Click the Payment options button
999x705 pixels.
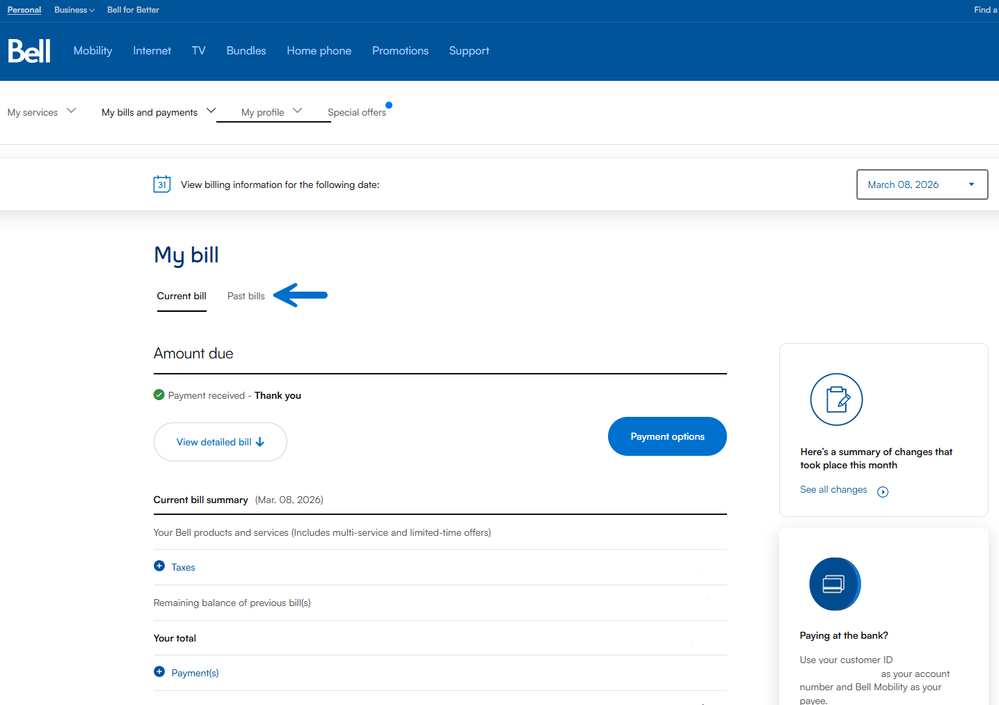click(667, 436)
